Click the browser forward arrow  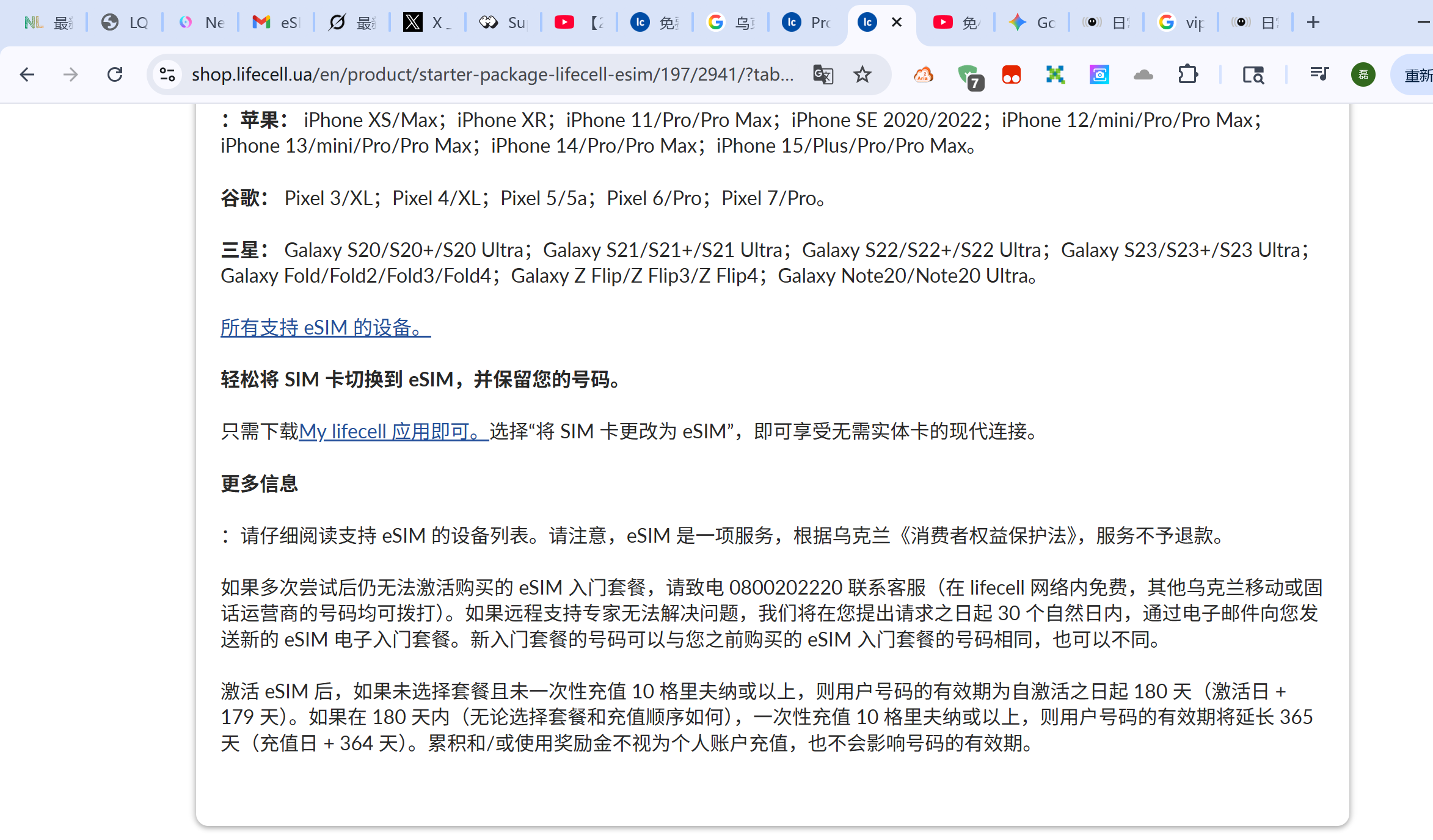point(71,74)
